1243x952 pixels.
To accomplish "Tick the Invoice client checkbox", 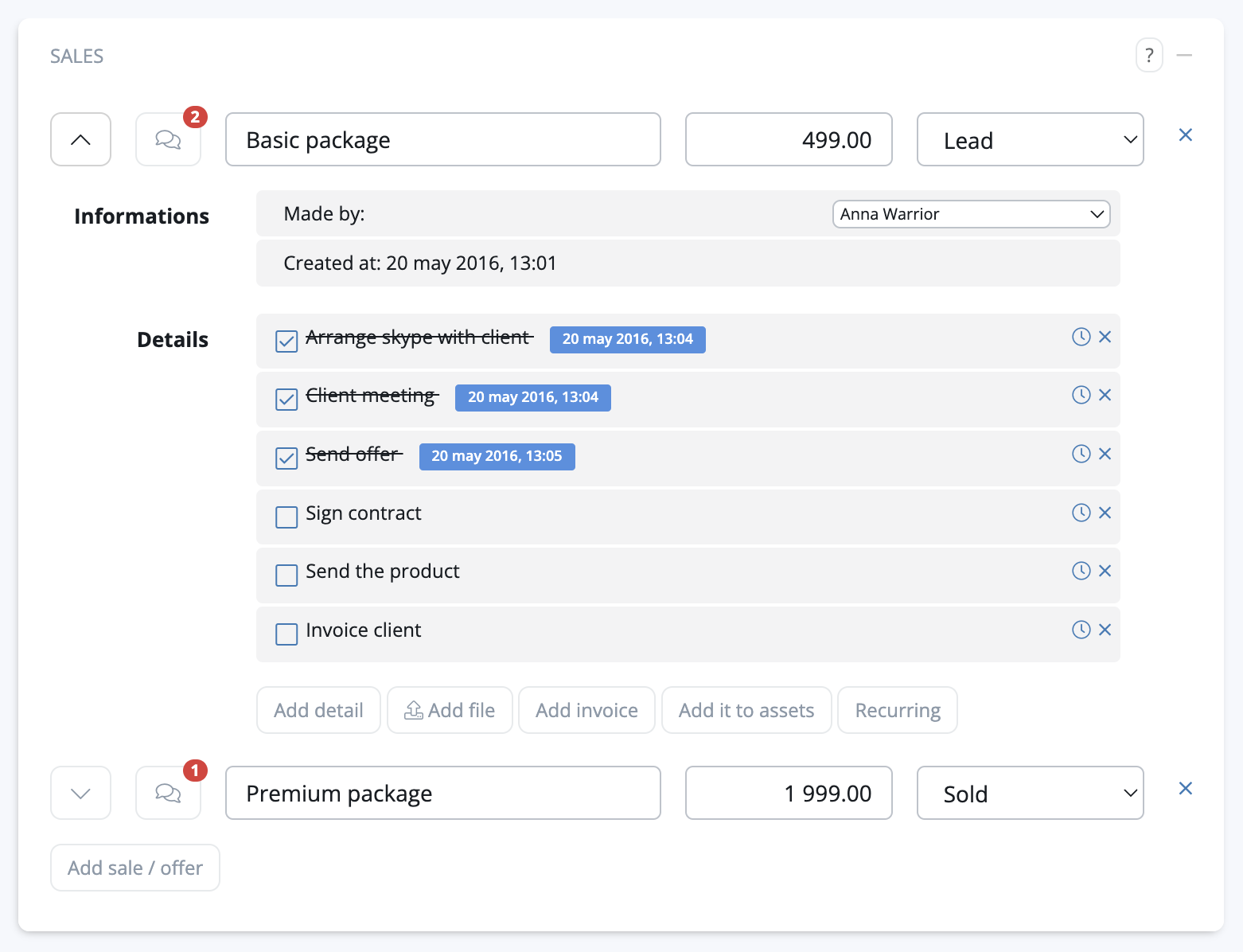I will [x=286, y=634].
